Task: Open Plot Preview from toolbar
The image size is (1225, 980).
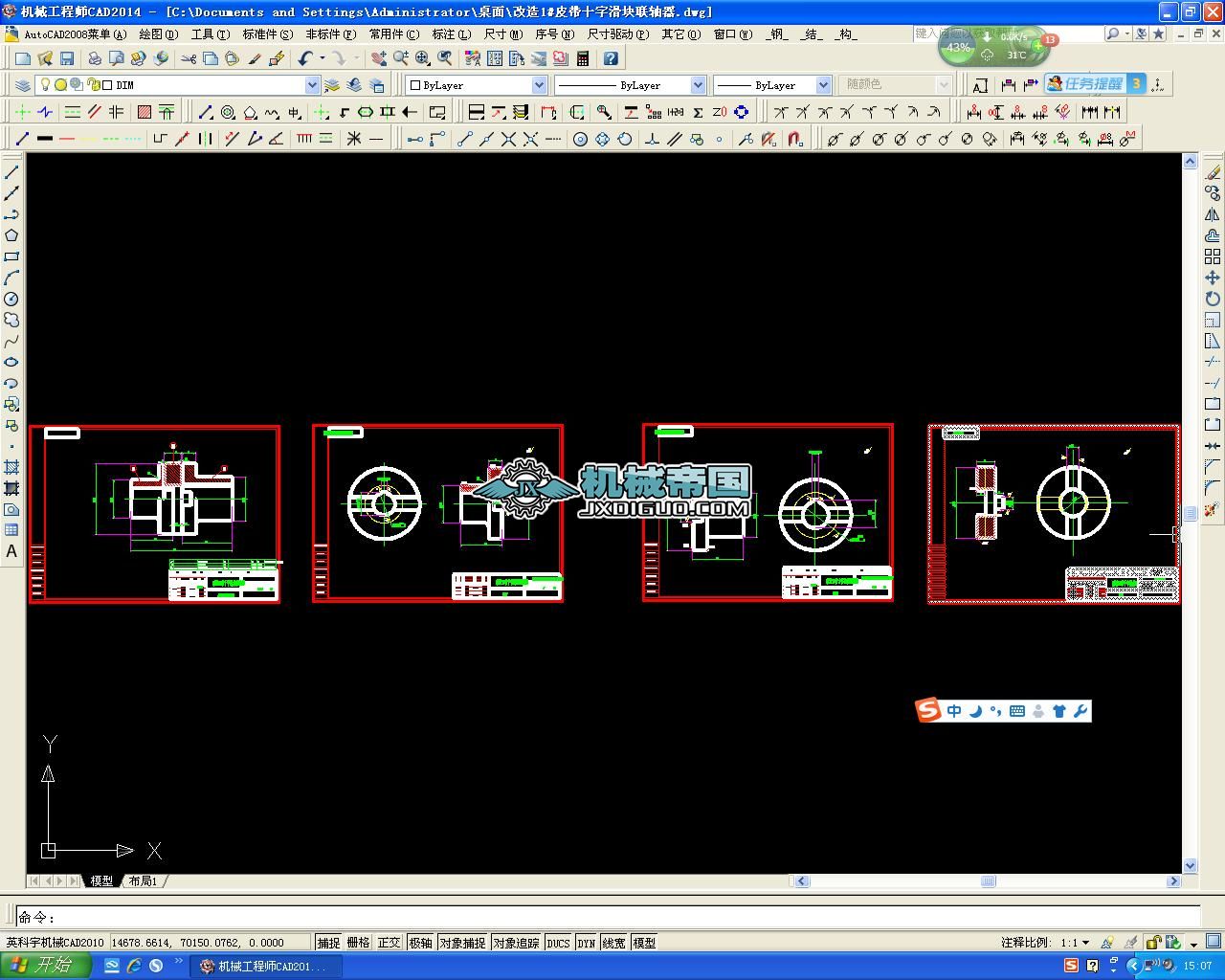Action: pyautogui.click(x=117, y=58)
